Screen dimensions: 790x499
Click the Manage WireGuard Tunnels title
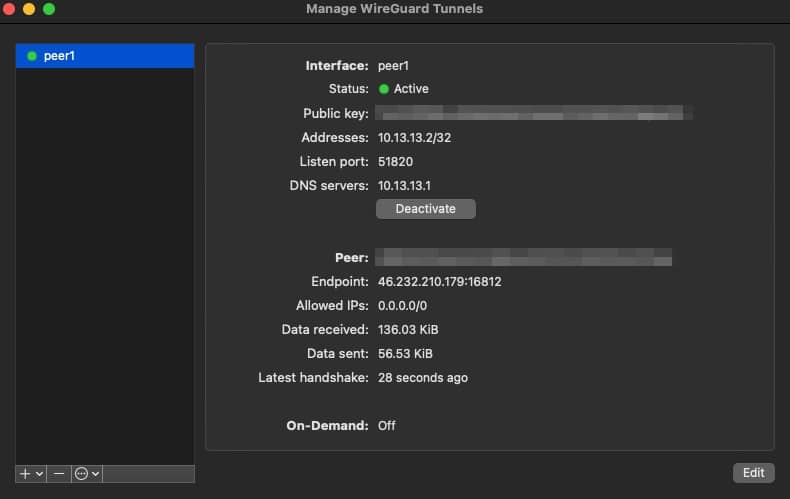click(394, 9)
